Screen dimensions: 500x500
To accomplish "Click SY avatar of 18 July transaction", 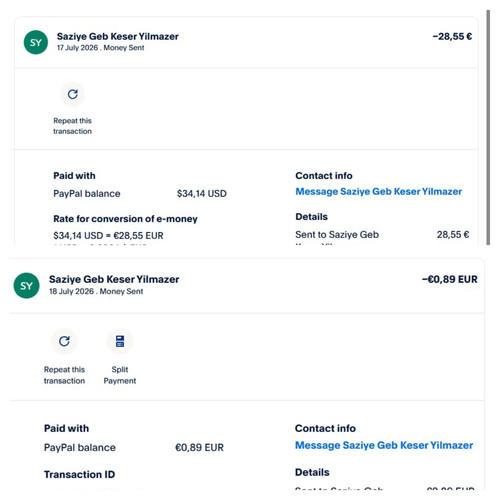I will [26, 286].
